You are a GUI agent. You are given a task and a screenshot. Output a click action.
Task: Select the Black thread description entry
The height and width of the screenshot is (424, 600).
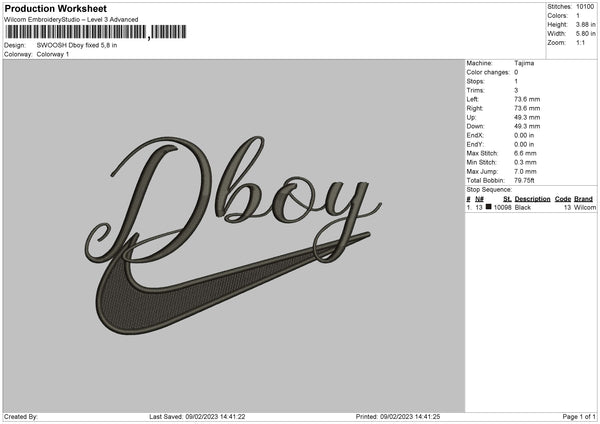[523, 208]
